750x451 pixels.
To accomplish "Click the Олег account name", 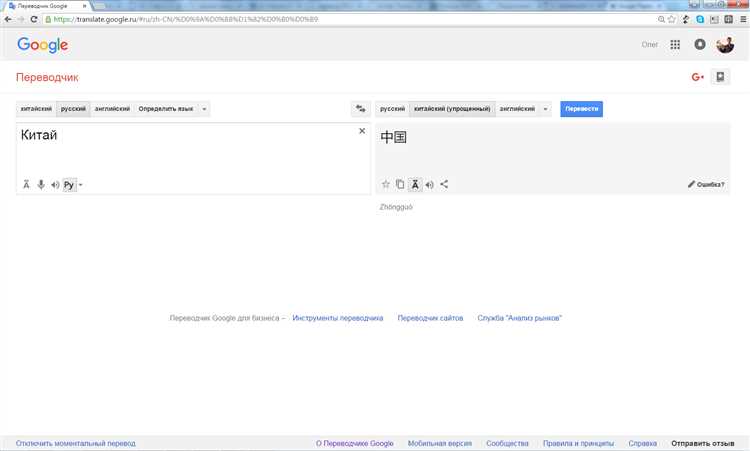I will coord(650,44).
